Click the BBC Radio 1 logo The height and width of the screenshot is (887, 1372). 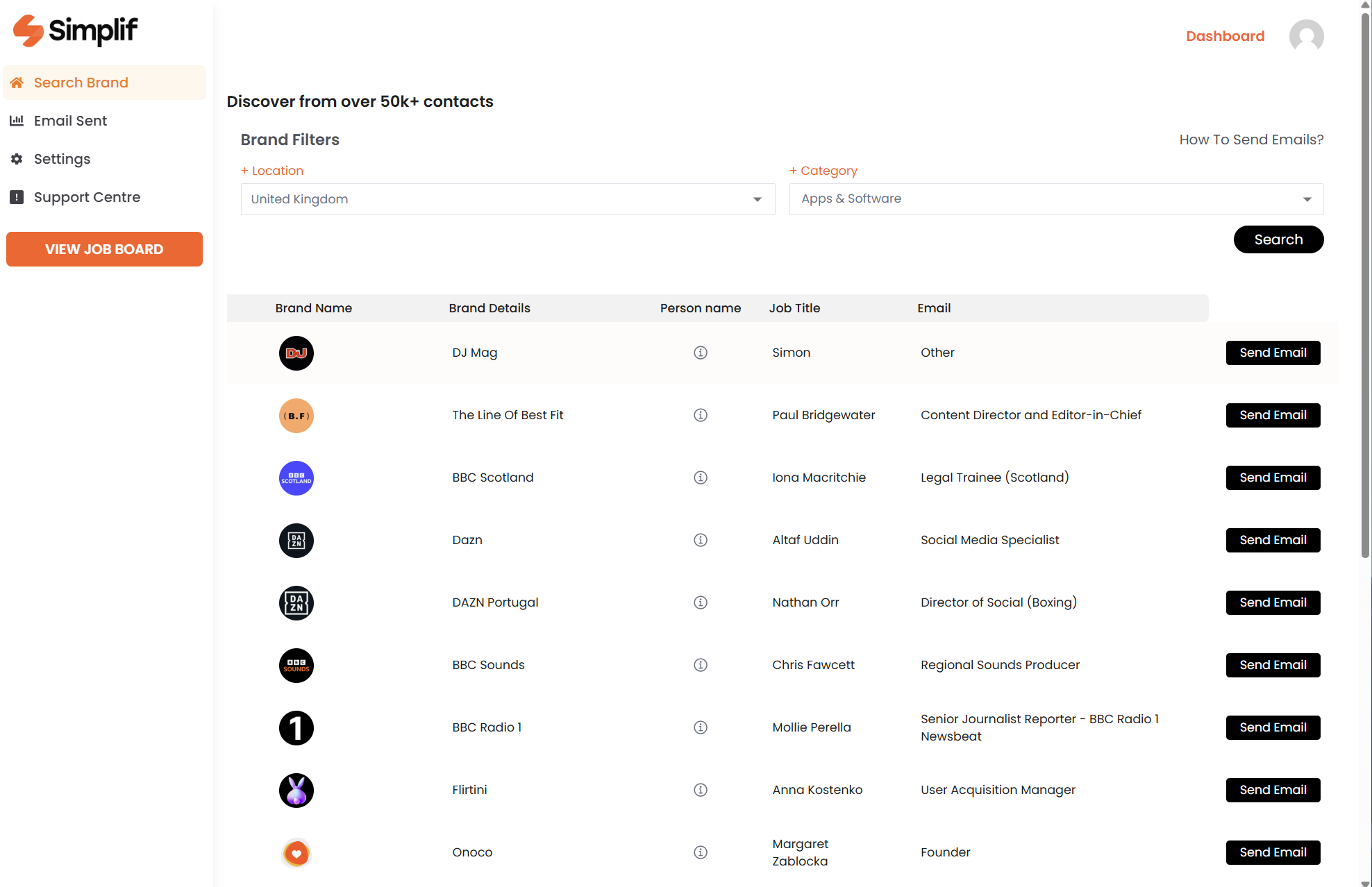(296, 727)
